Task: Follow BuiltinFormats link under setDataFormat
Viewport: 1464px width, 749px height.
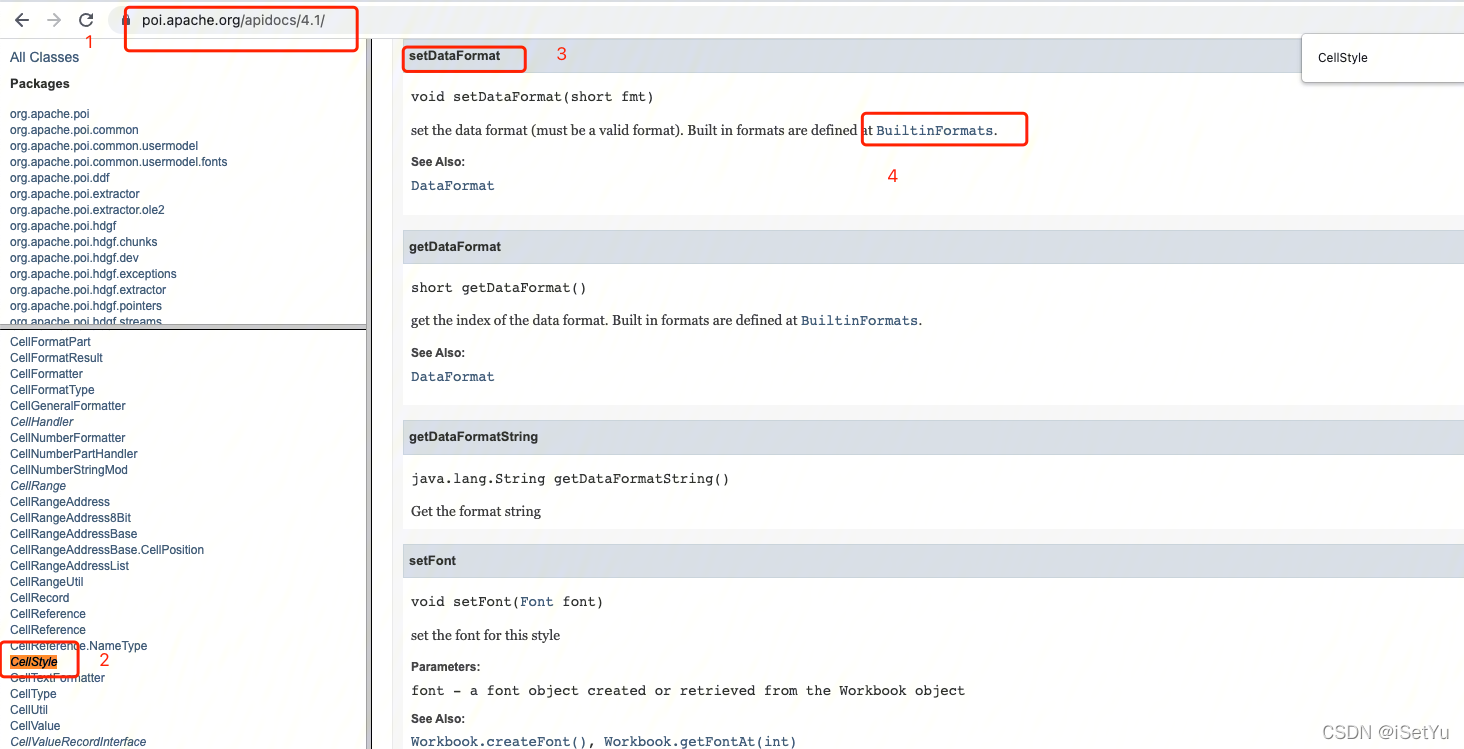Action: click(935, 131)
